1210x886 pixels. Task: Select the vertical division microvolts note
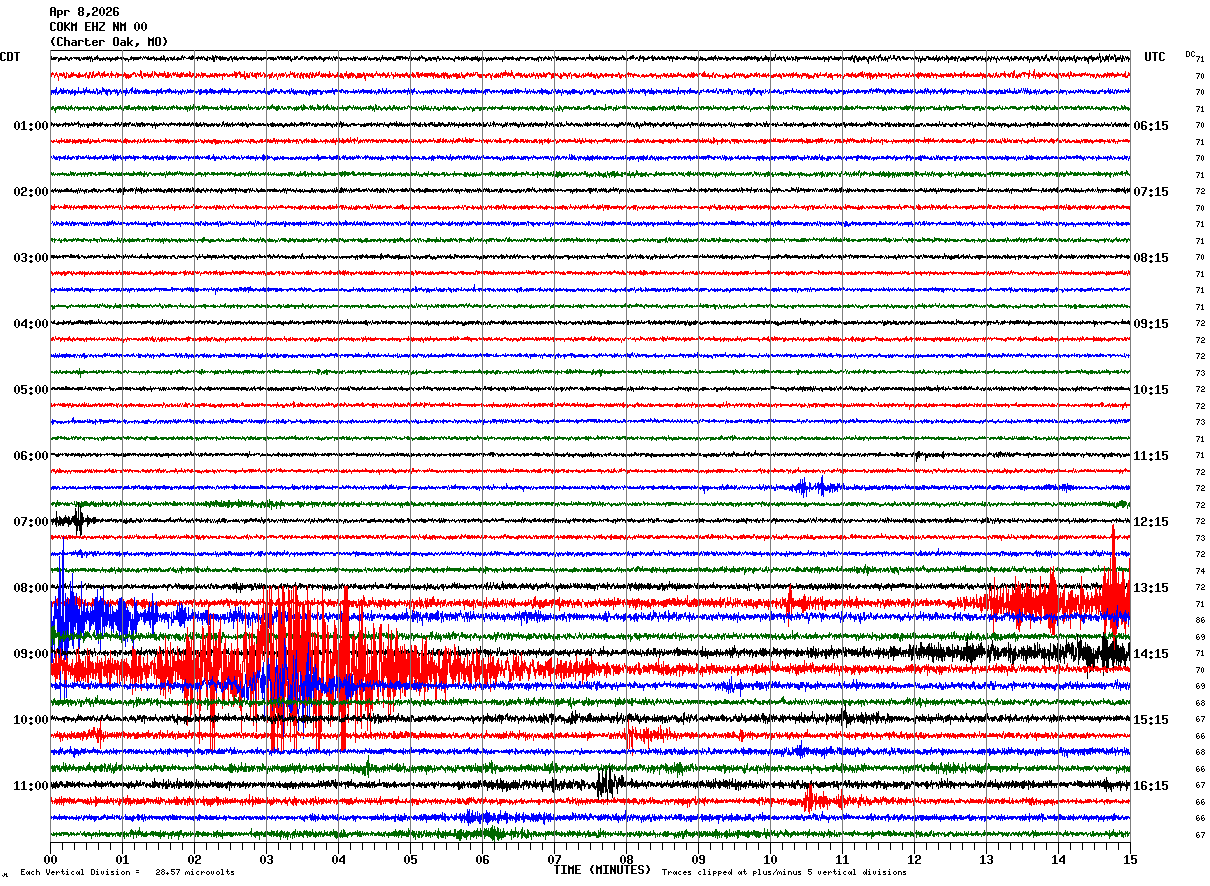[x=128, y=872]
